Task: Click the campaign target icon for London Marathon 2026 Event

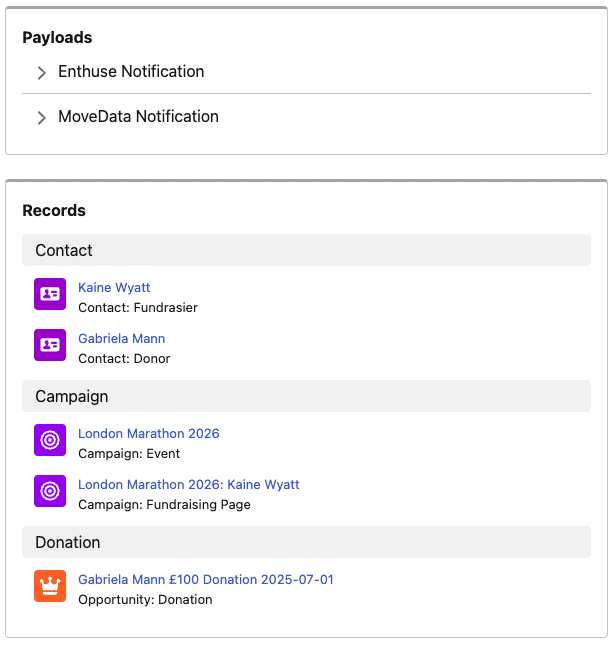Action: (50, 440)
